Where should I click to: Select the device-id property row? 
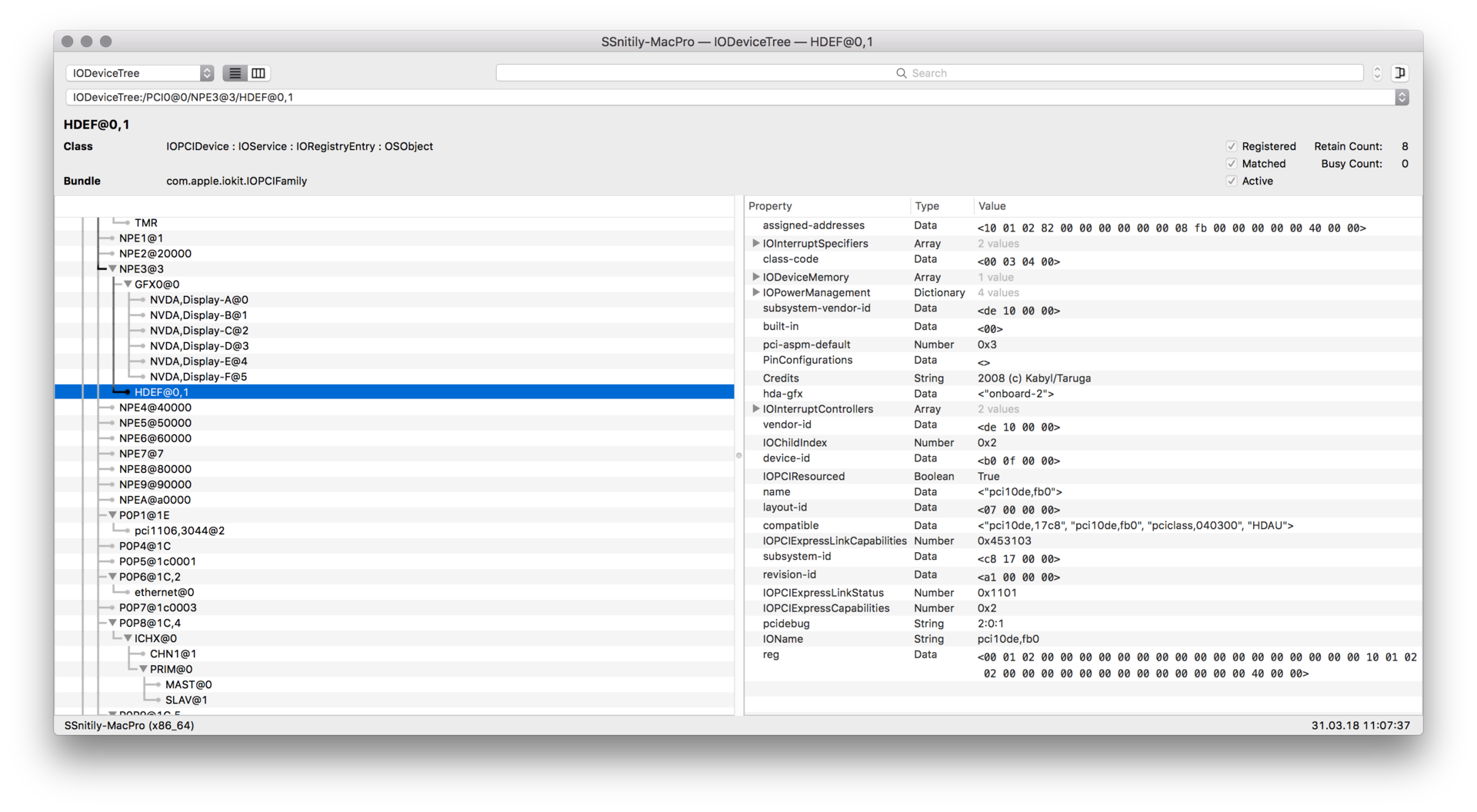(1083, 459)
